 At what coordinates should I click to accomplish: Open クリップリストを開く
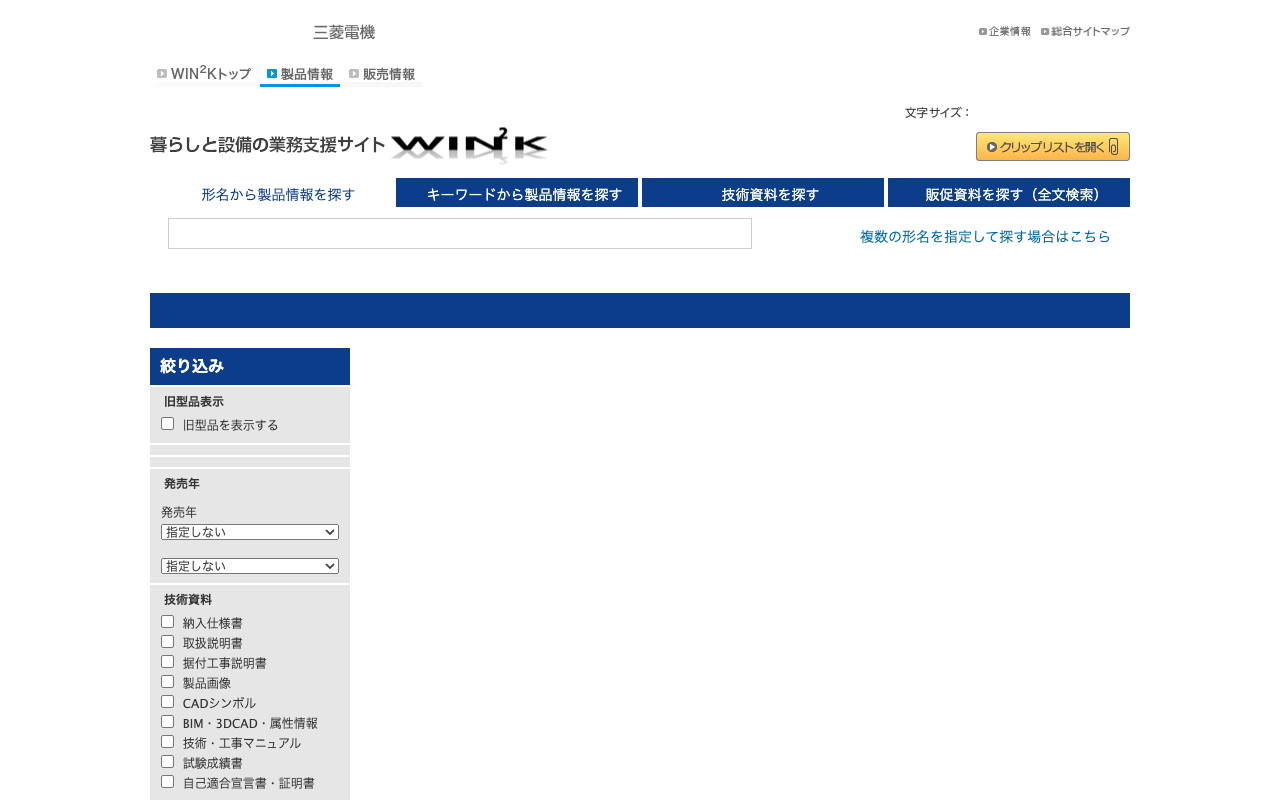(x=1052, y=146)
